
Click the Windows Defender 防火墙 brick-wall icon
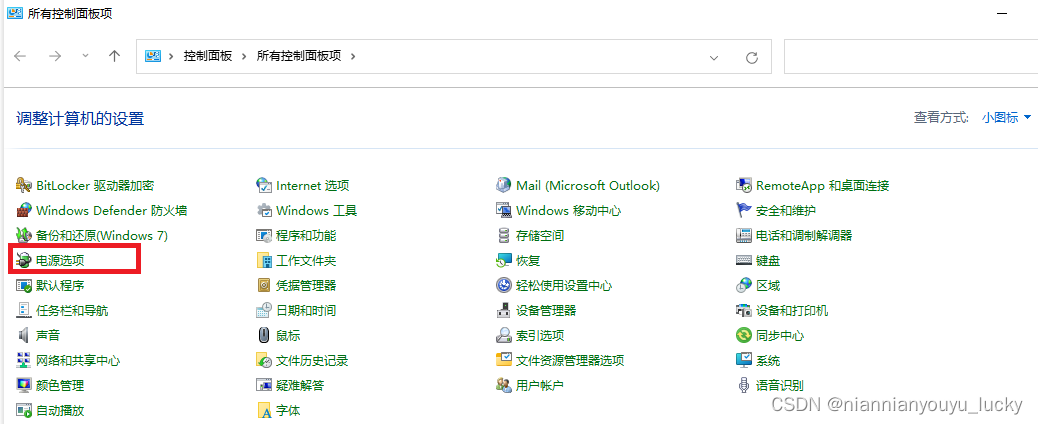tap(24, 211)
